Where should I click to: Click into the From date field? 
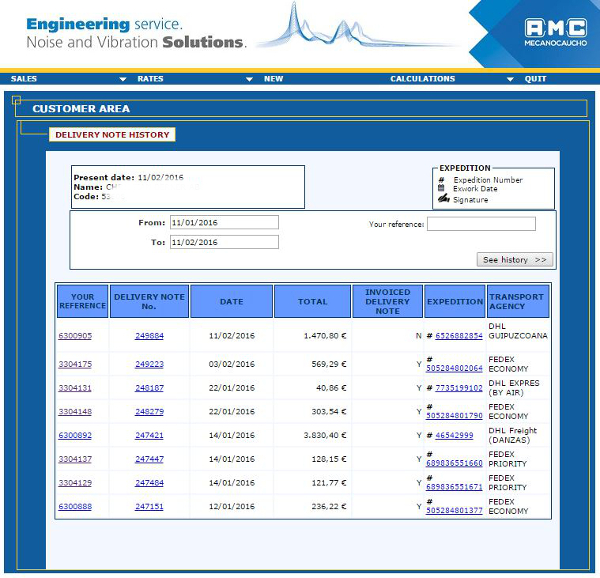click(224, 222)
